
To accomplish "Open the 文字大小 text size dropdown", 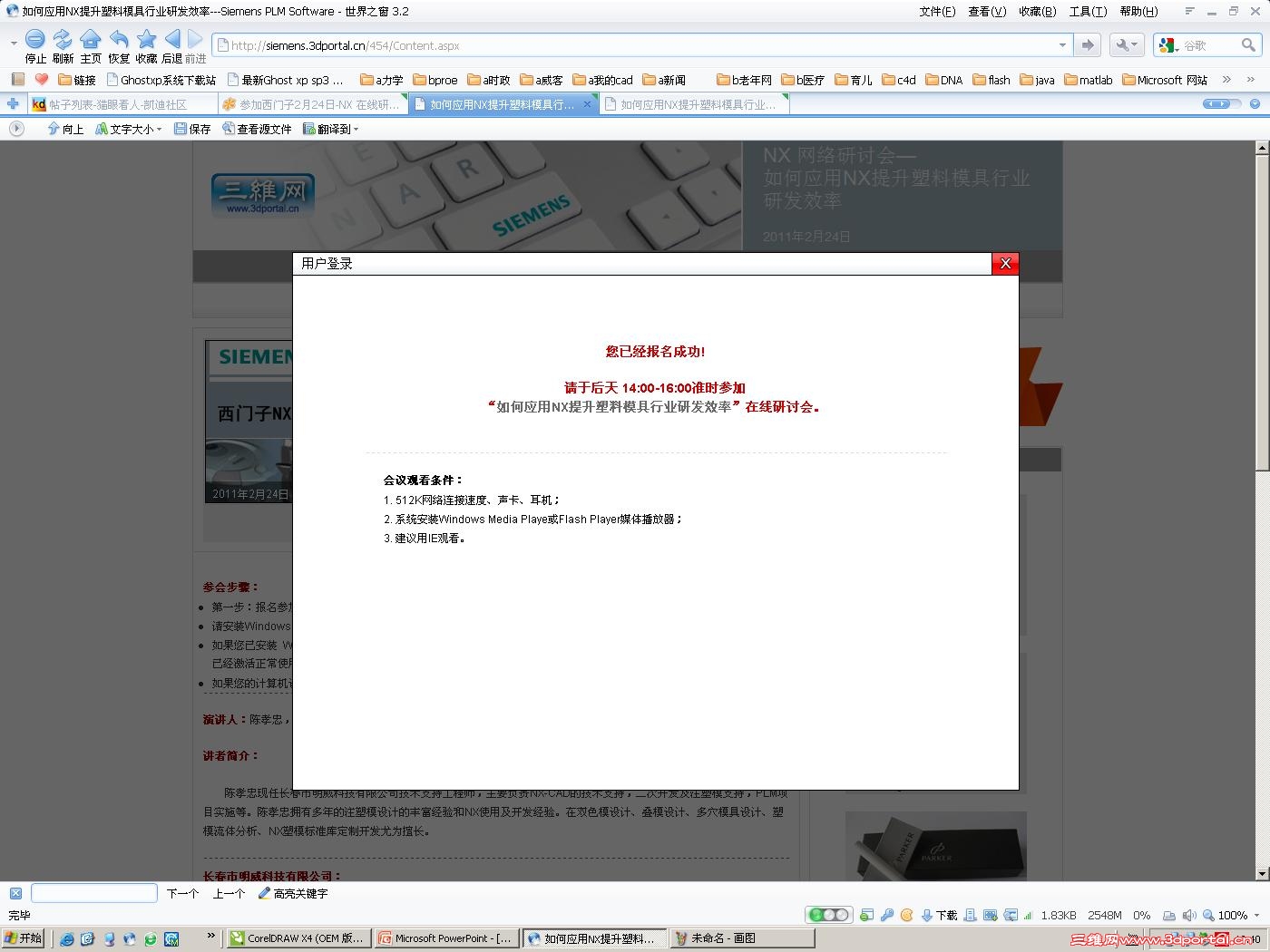I will [129, 129].
